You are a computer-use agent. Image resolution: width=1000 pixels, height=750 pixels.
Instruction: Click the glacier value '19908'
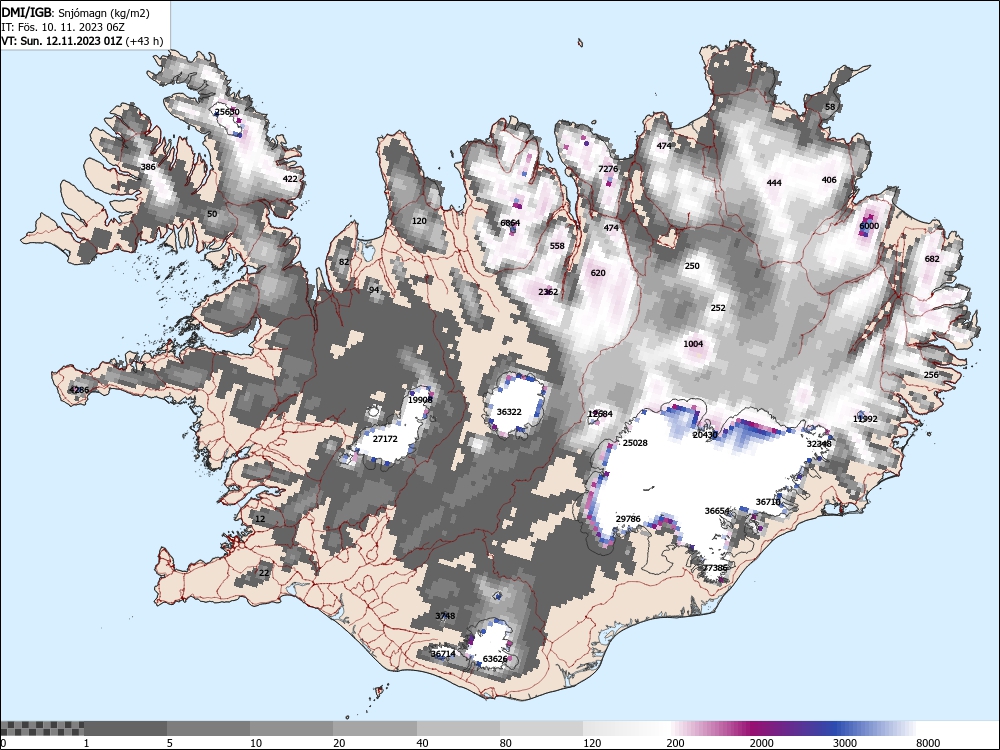[420, 400]
